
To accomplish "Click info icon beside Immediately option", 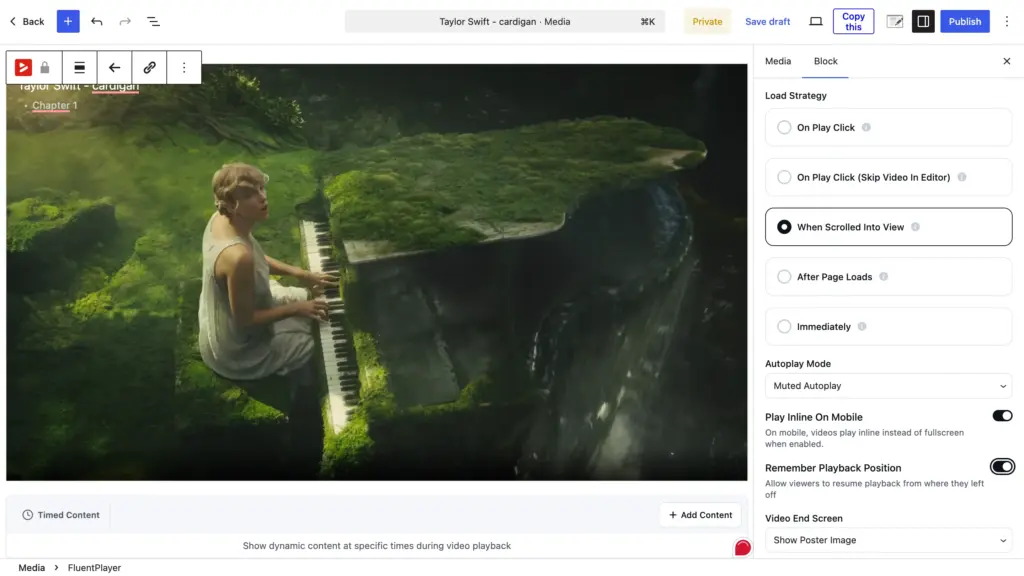I will [x=861, y=327].
